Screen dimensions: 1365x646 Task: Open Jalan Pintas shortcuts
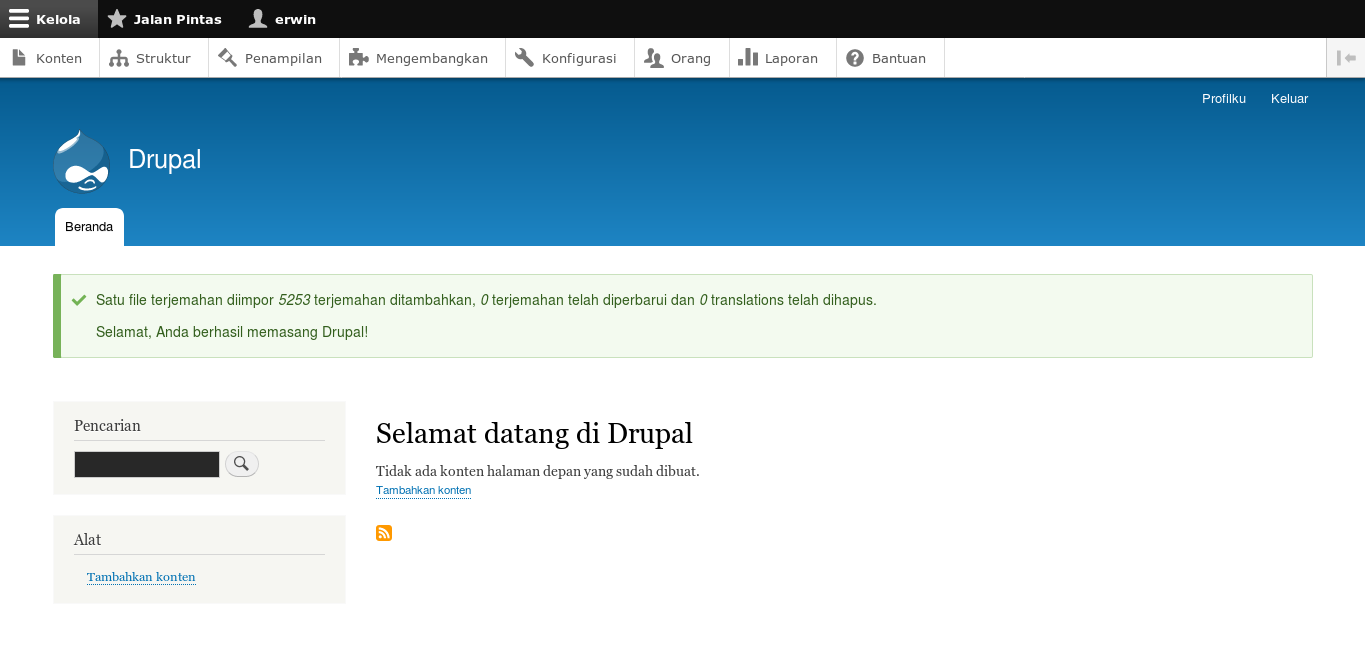coord(164,19)
